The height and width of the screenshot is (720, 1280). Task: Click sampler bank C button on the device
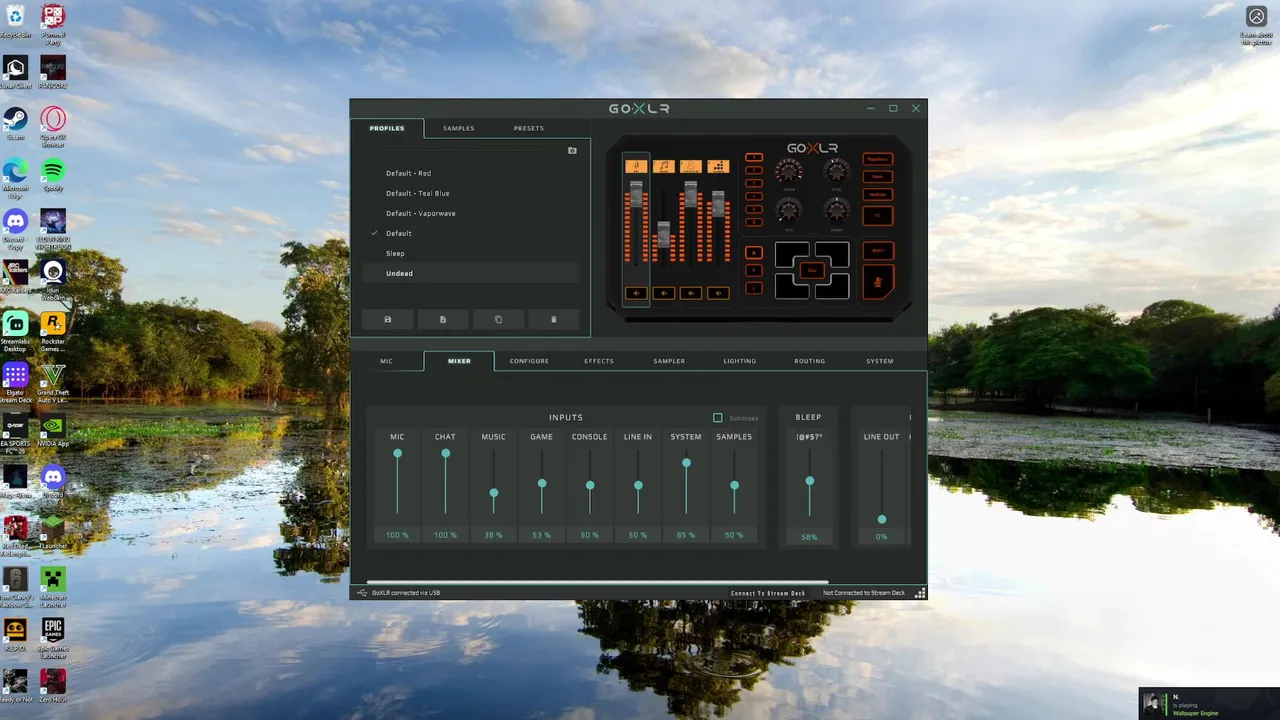(754, 288)
